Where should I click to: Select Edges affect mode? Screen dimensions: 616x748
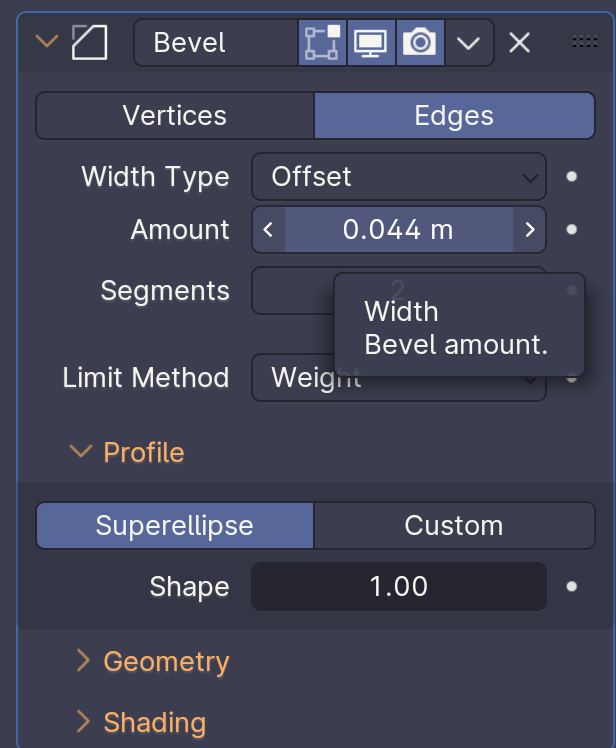[x=453, y=116]
